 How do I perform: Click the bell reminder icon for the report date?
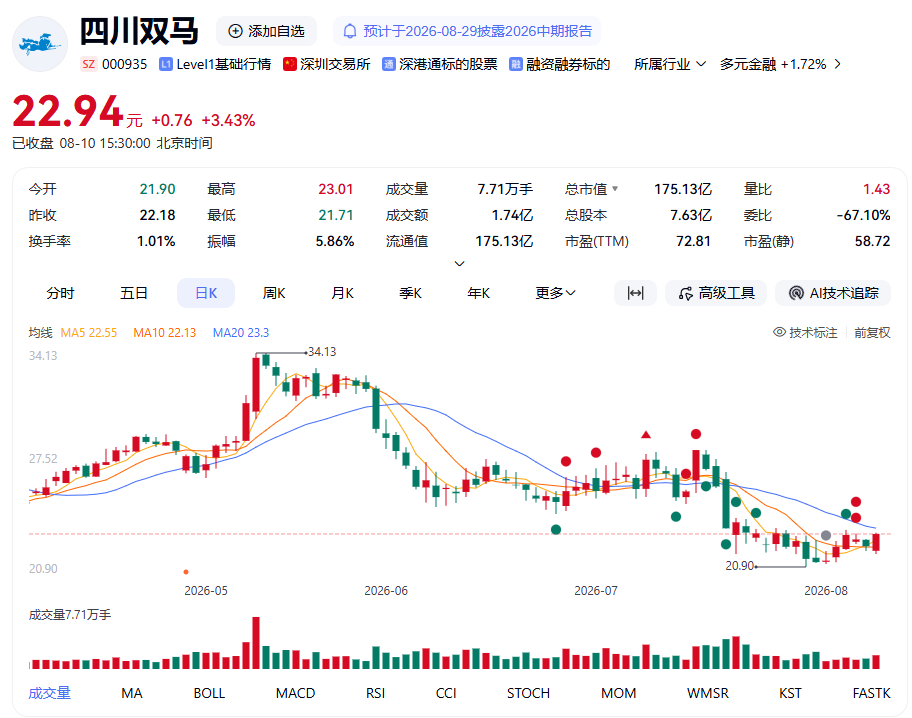[350, 31]
